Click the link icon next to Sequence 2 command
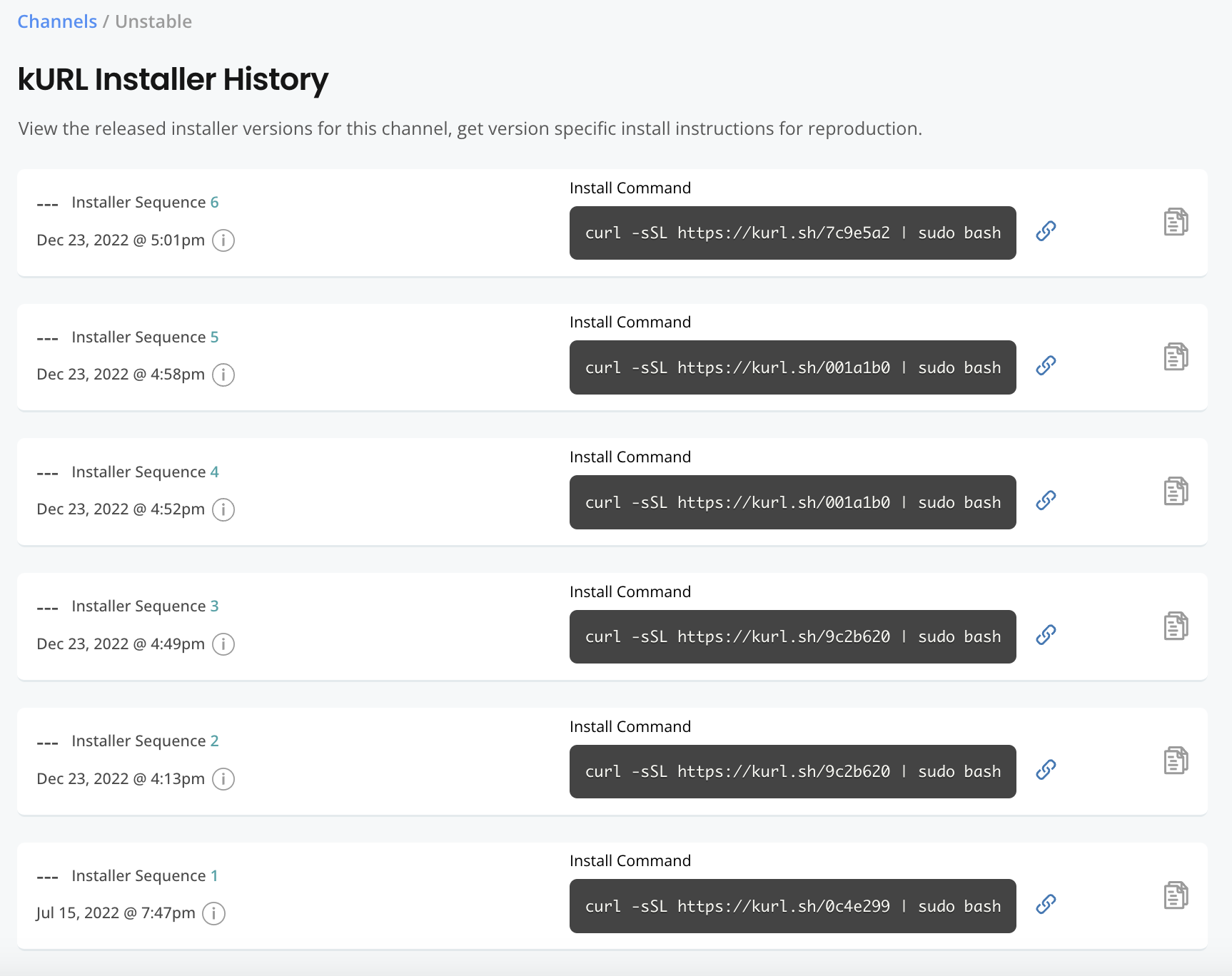This screenshot has height=976, width=1232. point(1046,769)
